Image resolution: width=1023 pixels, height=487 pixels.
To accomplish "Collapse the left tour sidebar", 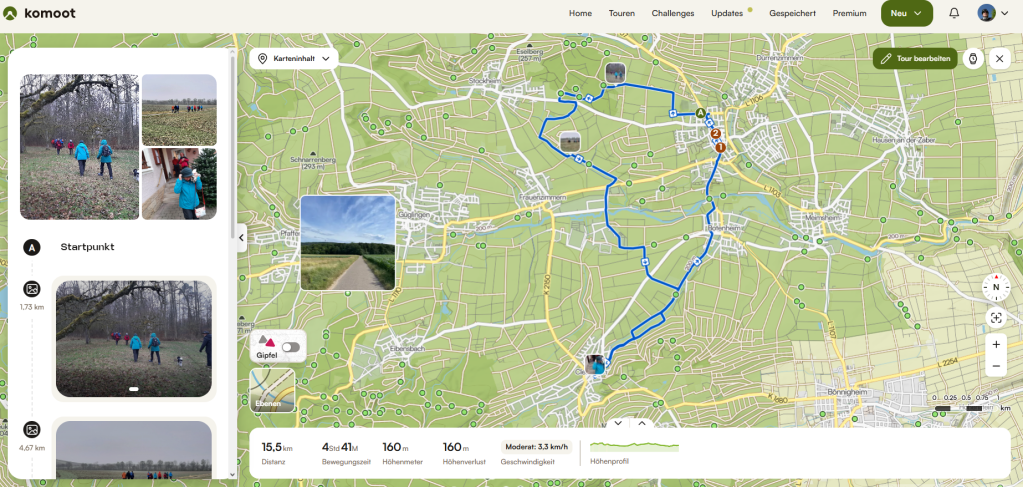I will (241, 238).
